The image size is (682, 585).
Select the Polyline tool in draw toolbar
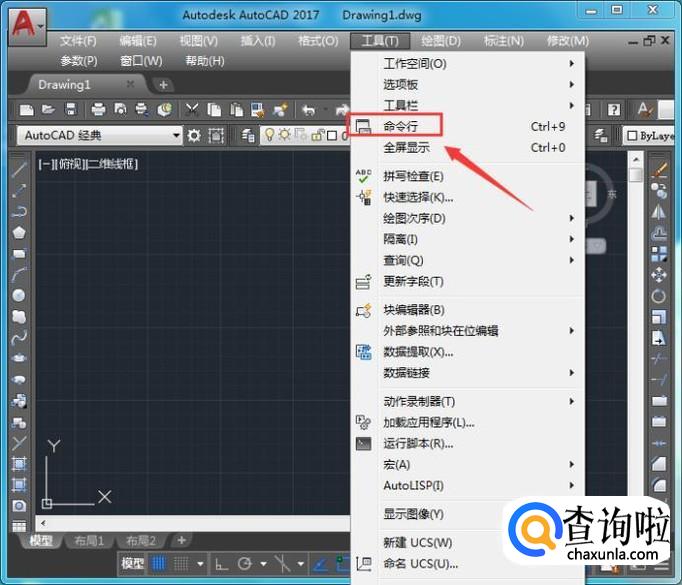pyautogui.click(x=19, y=211)
